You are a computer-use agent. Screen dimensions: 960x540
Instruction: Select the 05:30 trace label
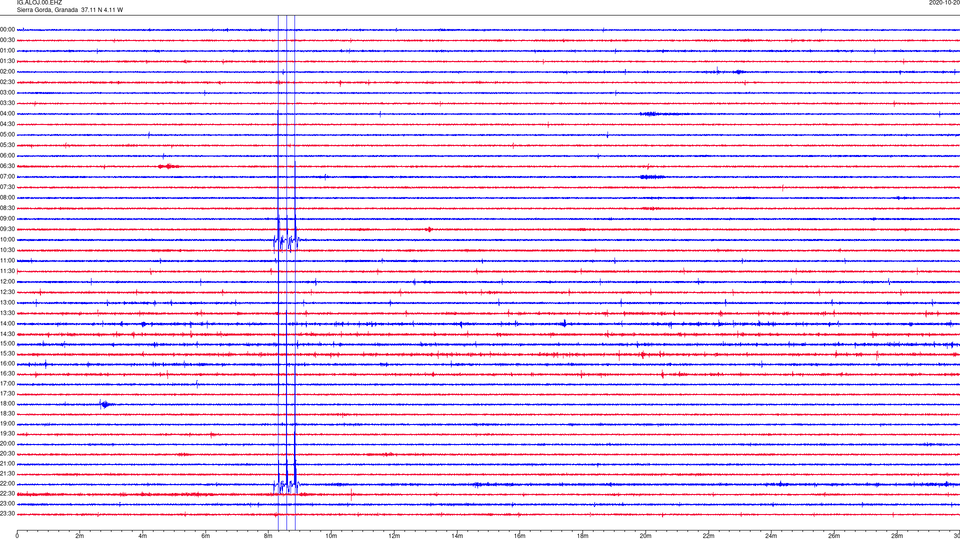pyautogui.click(x=7, y=145)
